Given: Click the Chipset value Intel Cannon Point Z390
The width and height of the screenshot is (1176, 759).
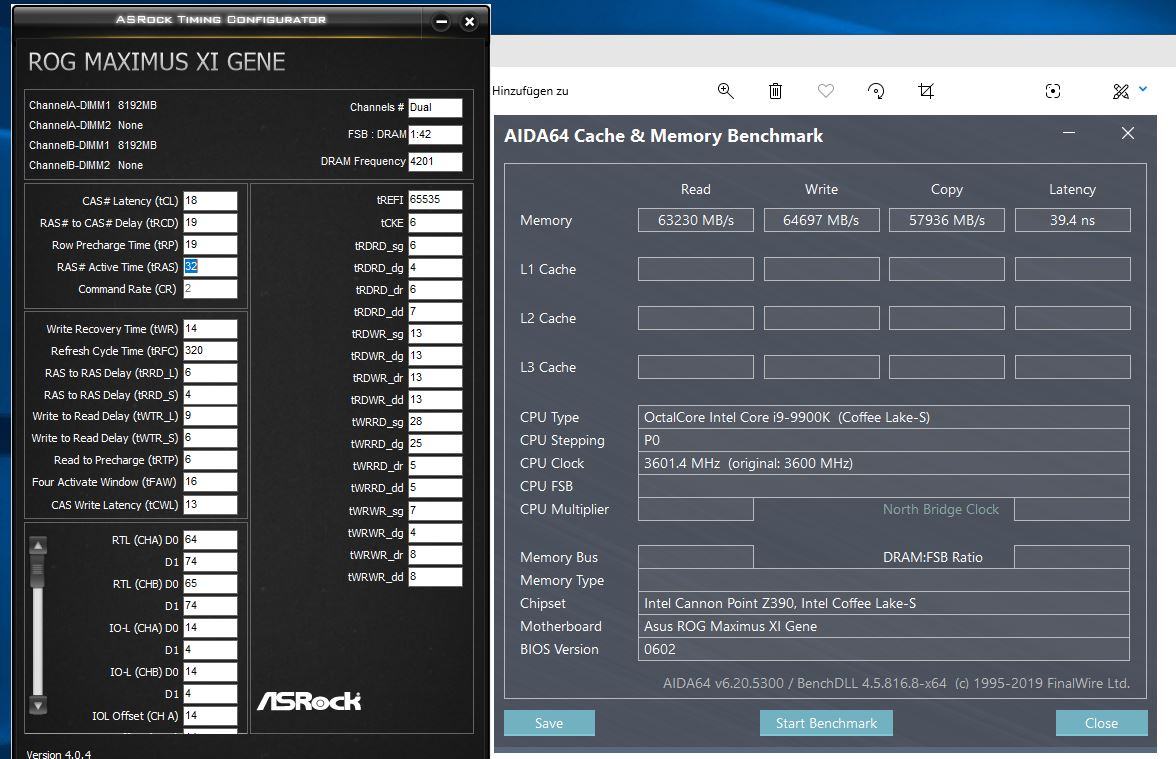Looking at the screenshot, I should (x=884, y=603).
